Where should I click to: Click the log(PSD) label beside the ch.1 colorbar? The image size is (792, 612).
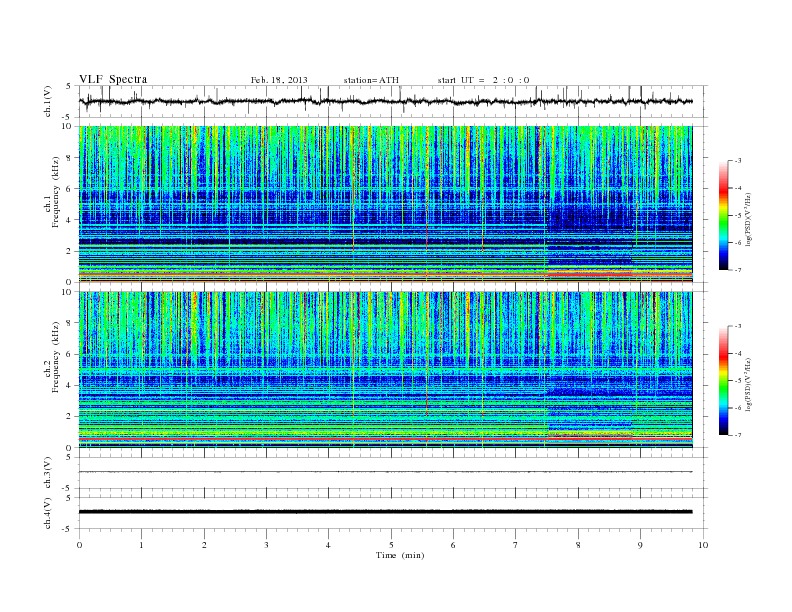(748, 219)
